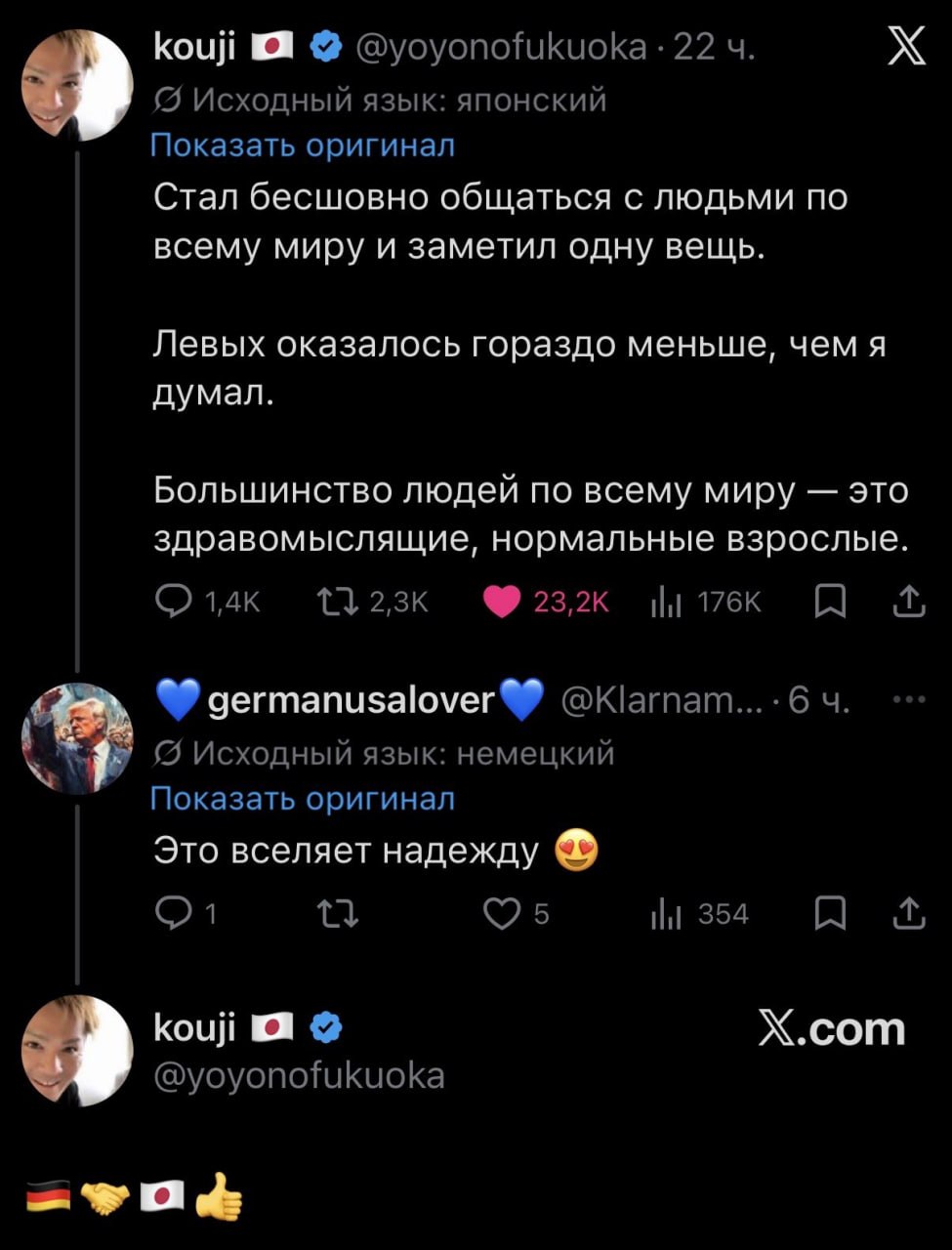Bookmark germanusalover's reply

828,914
